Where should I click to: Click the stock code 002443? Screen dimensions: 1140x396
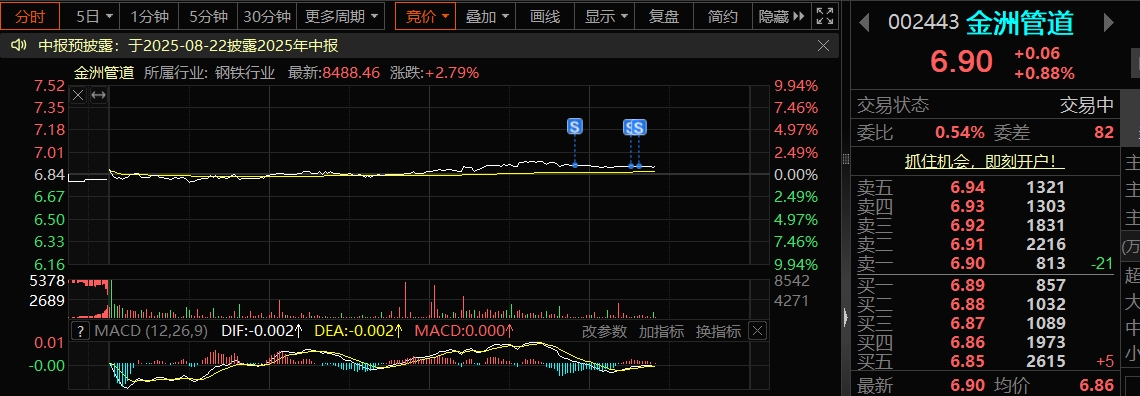(923, 23)
